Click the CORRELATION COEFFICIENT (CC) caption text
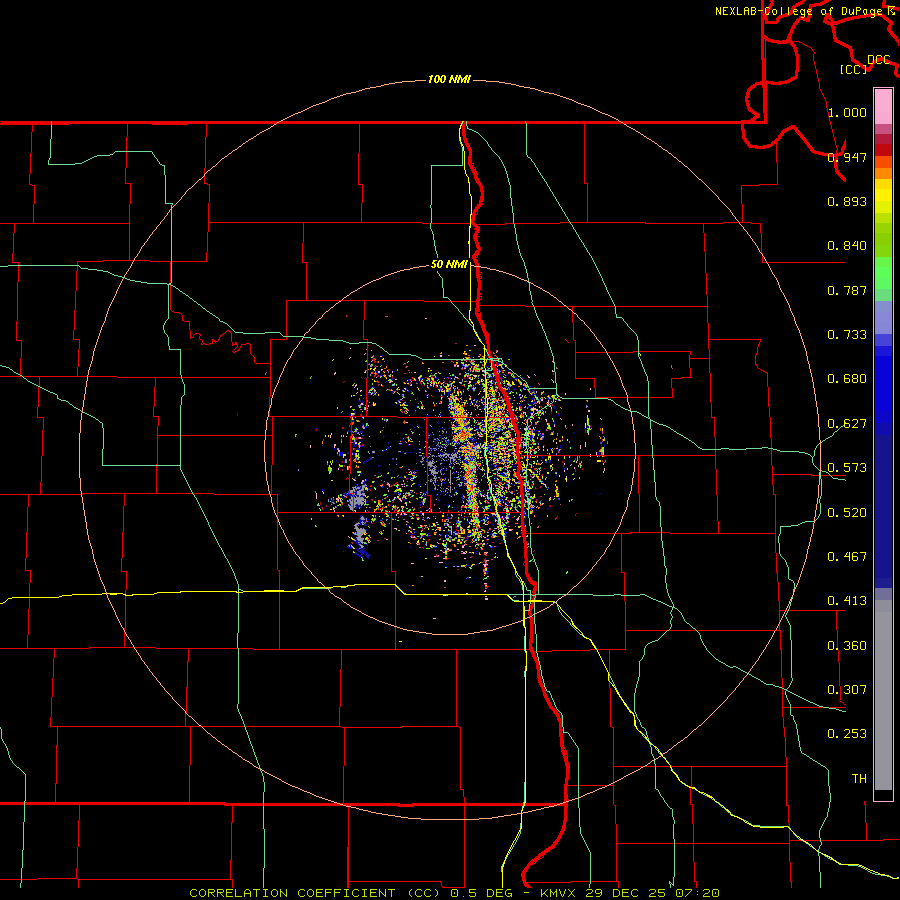 click(315, 893)
